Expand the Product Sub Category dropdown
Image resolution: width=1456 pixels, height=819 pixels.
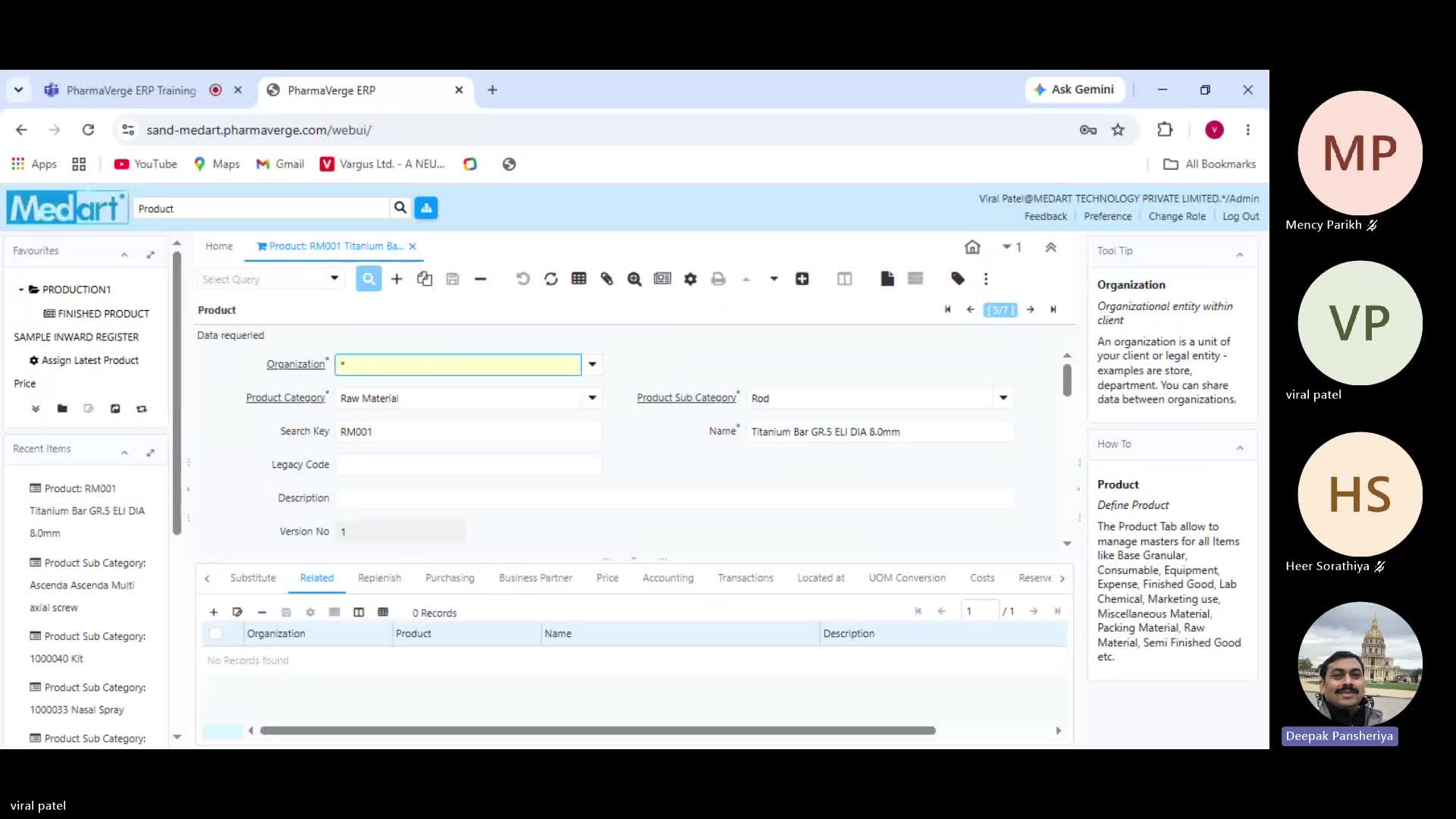click(x=1003, y=398)
